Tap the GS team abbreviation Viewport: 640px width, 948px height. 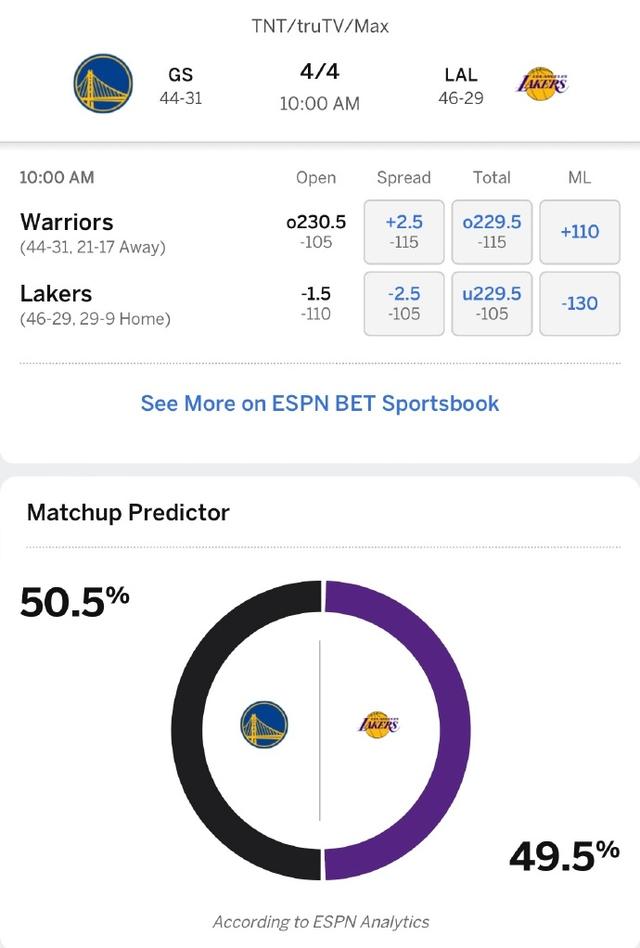181,75
